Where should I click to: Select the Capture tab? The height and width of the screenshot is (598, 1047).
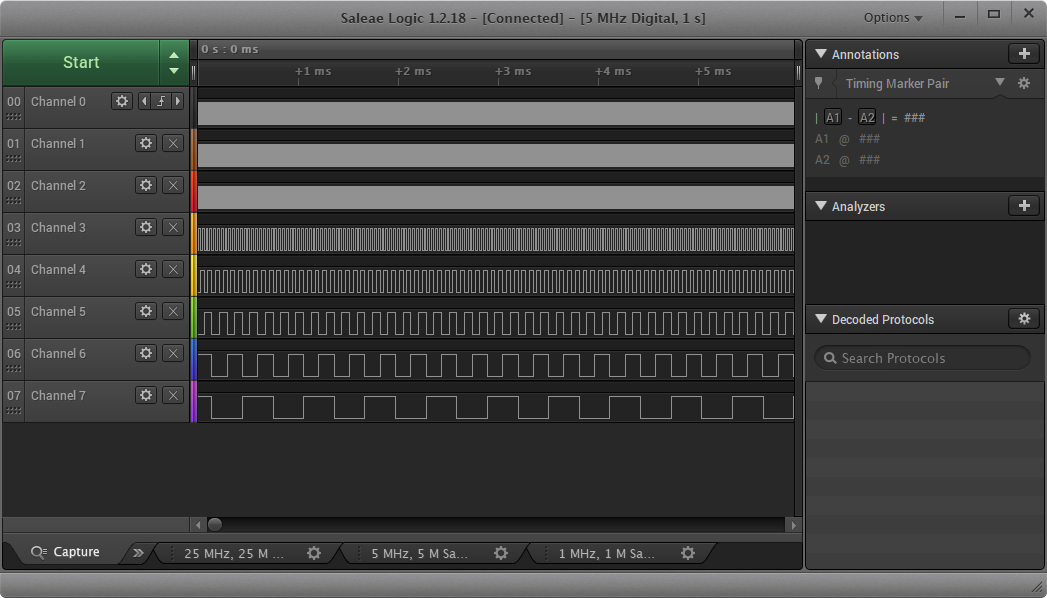[66, 552]
